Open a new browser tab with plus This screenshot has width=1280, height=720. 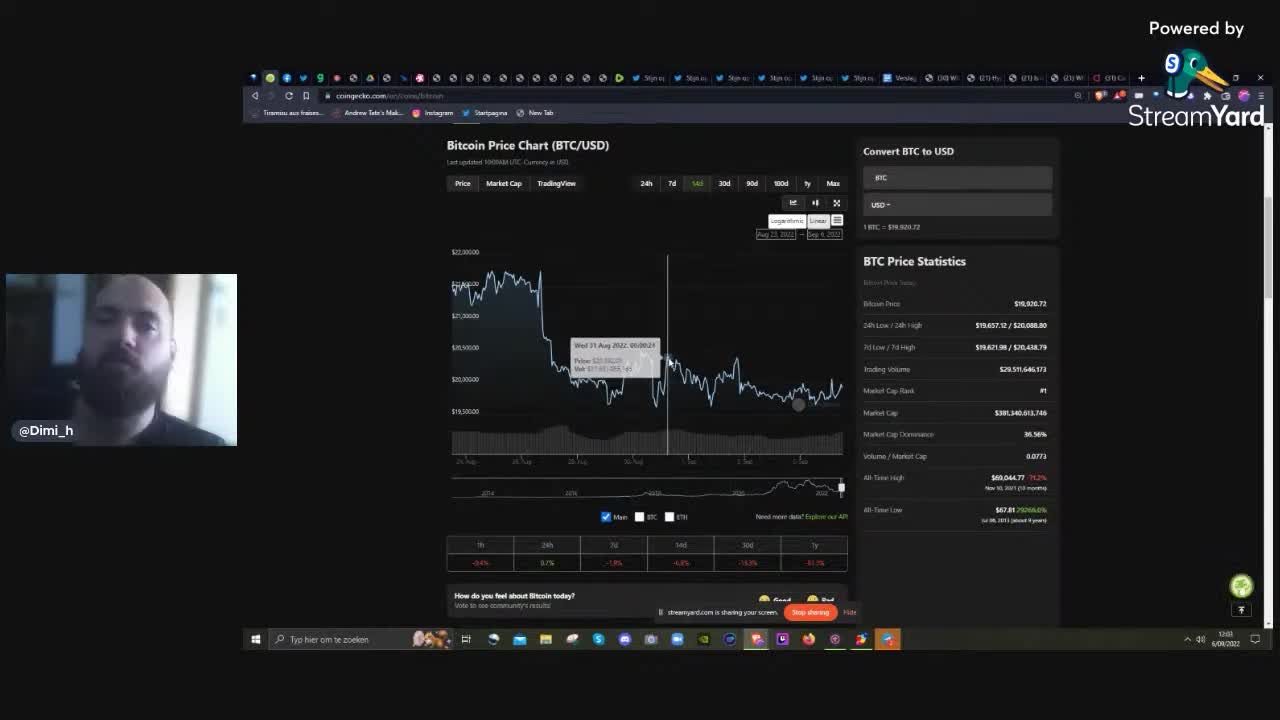pos(1141,78)
